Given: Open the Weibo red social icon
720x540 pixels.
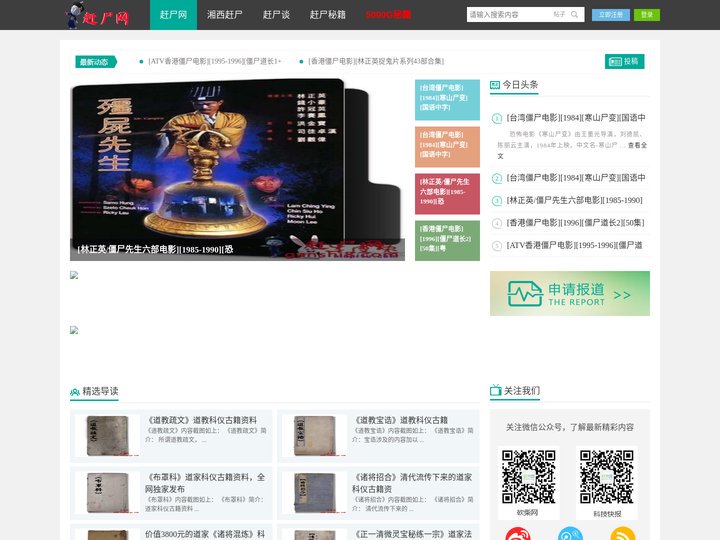Looking at the screenshot, I should [518, 534].
